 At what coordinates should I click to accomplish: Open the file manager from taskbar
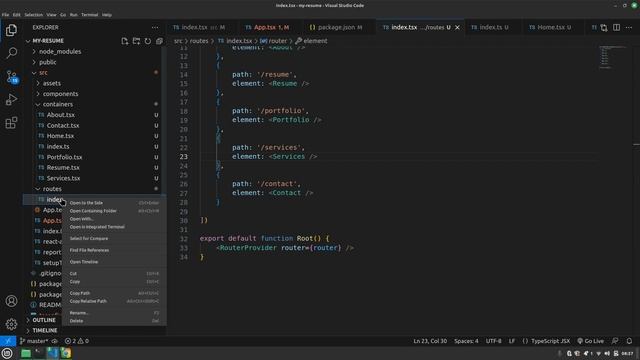click(26, 353)
